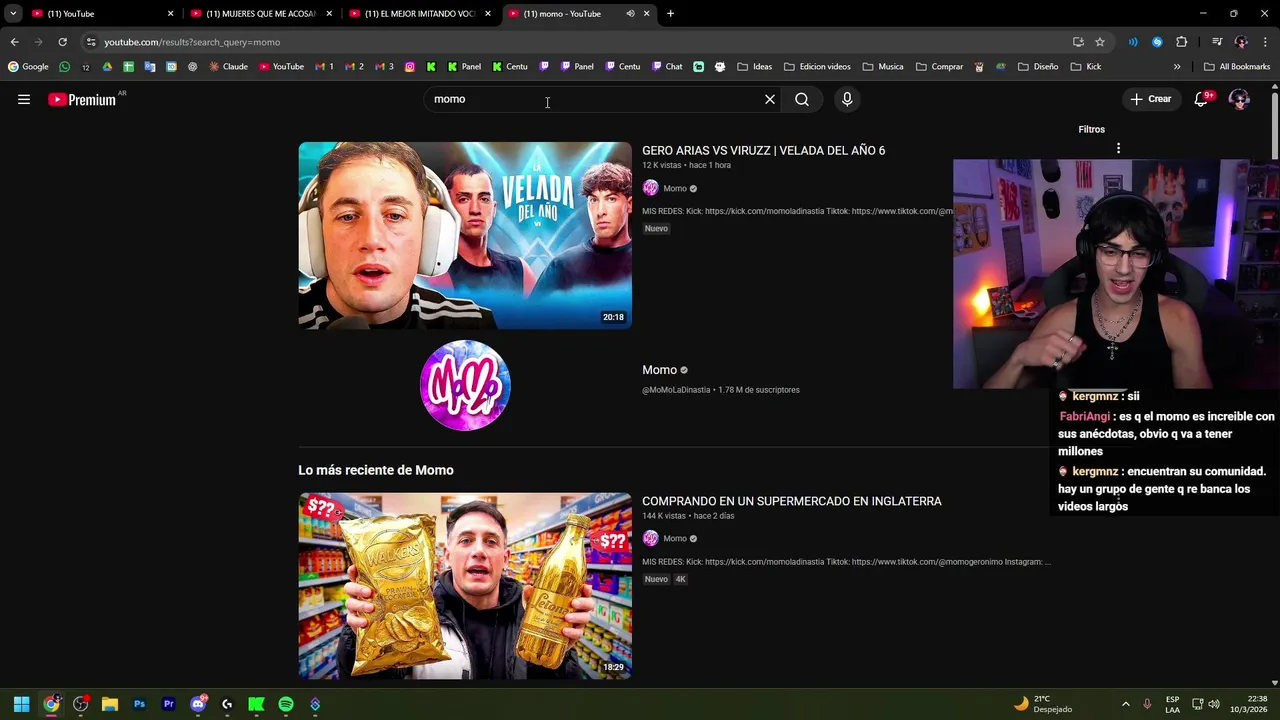Go to YouTube Premium home logo
1280x720 pixels.
pyautogui.click(x=82, y=99)
